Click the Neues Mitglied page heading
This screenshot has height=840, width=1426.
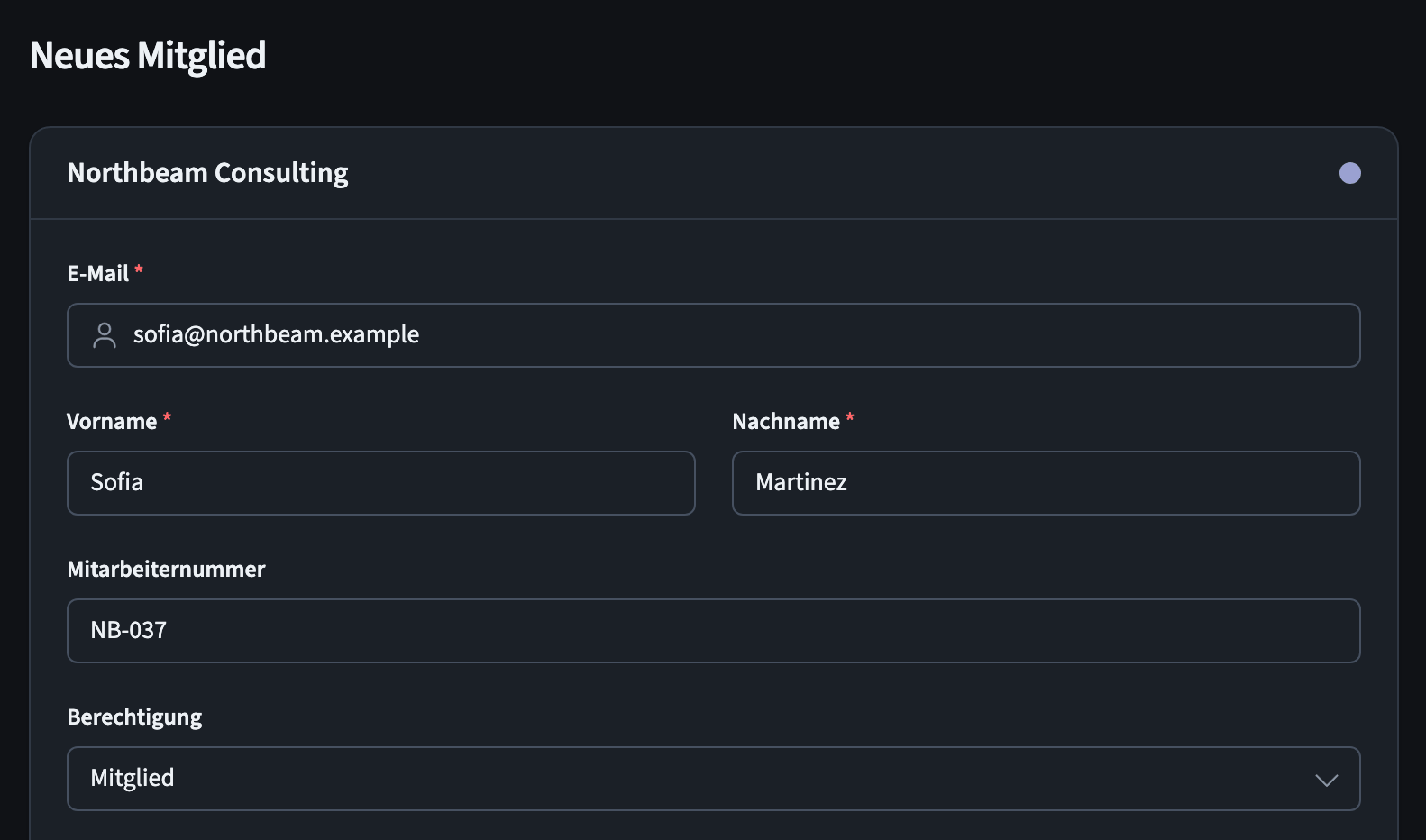click(x=148, y=56)
